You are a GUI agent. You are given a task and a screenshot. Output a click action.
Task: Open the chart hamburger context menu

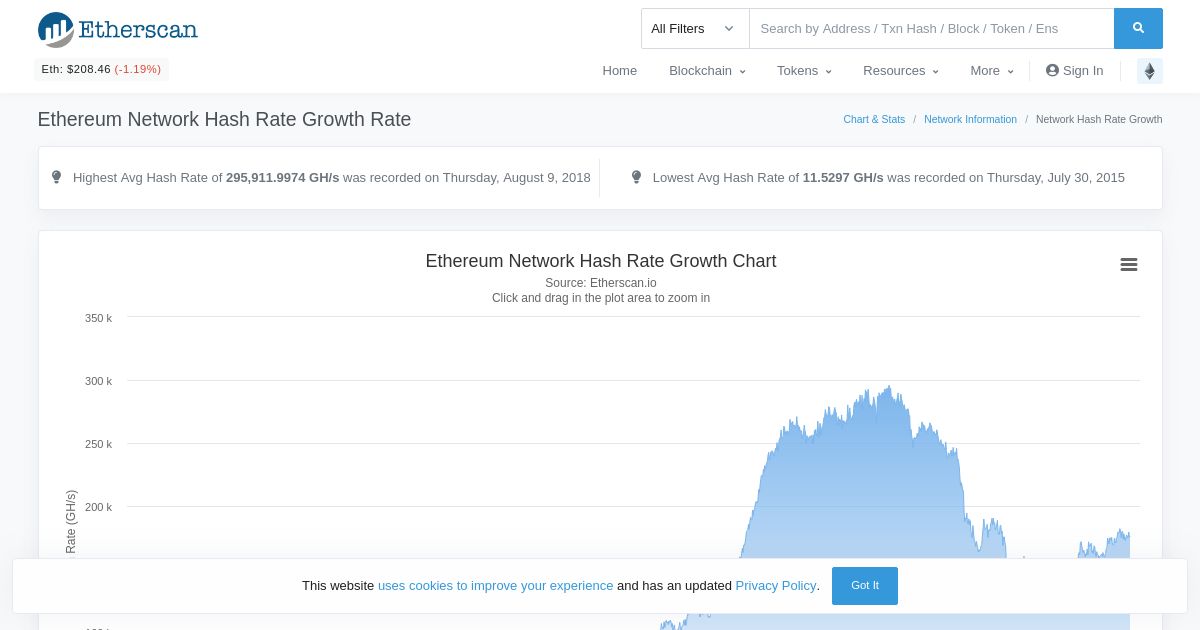coord(1129,265)
